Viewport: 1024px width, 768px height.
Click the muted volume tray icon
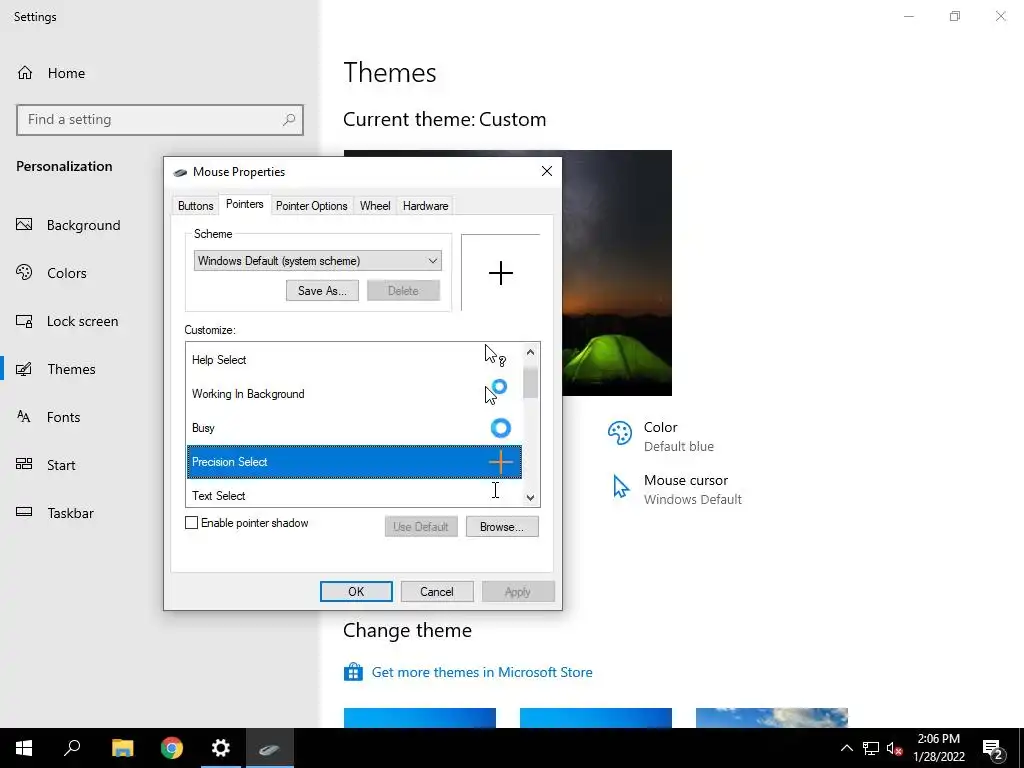(x=895, y=748)
